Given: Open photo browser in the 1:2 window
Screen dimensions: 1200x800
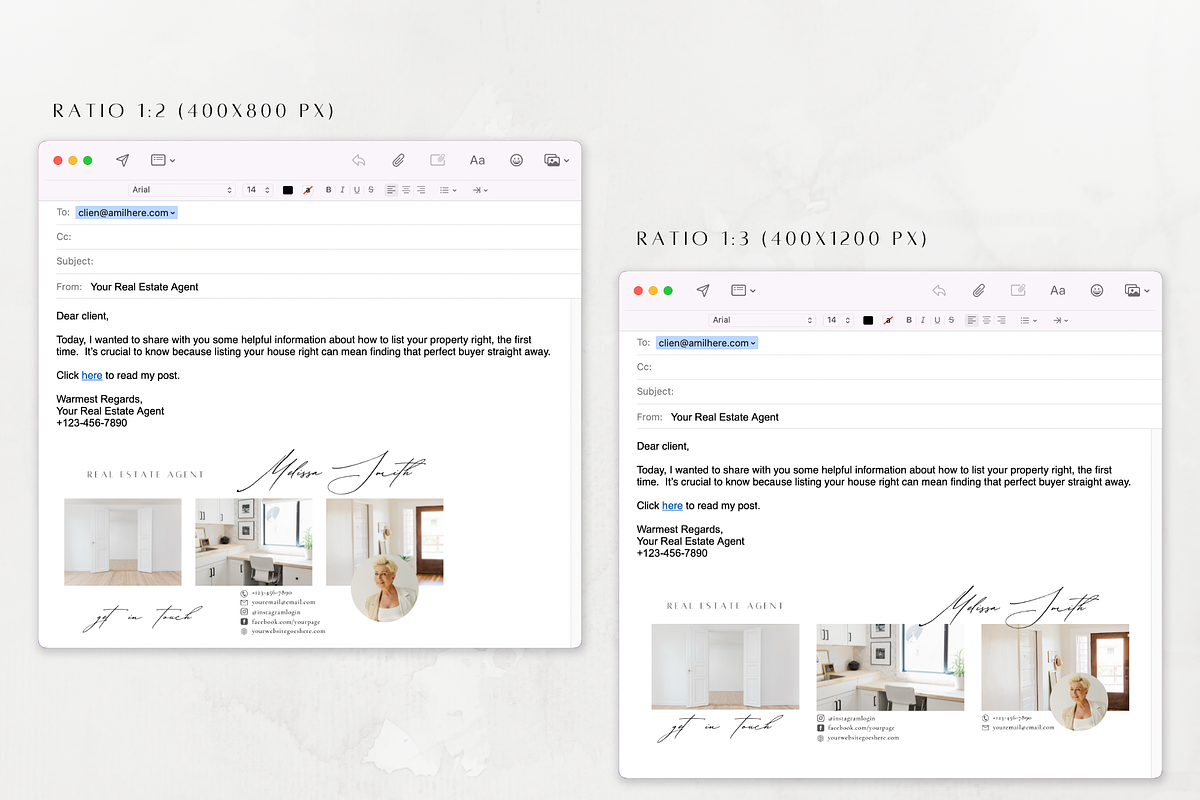Looking at the screenshot, I should click(556, 160).
